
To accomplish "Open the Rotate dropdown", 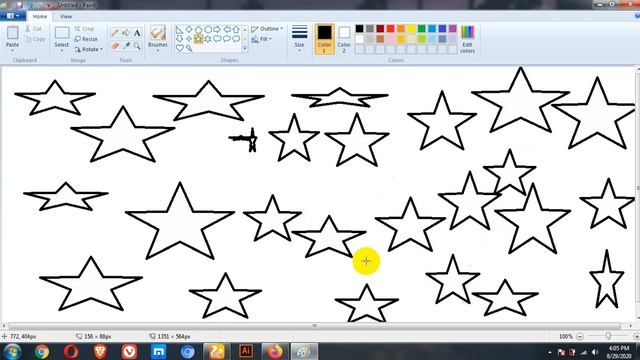I will (88, 49).
